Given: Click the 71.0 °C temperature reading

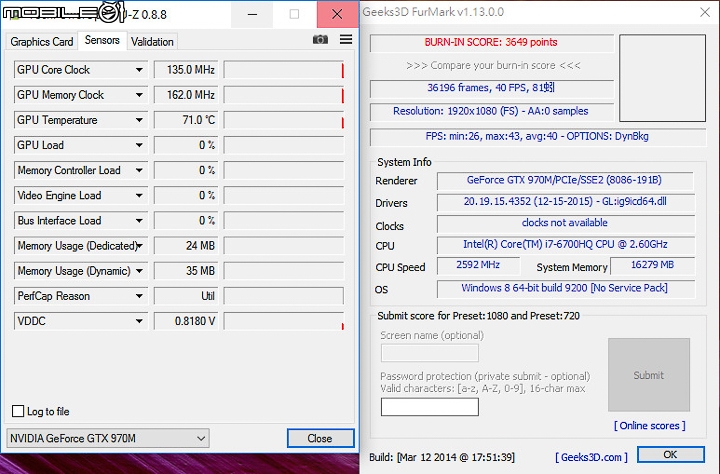Looking at the screenshot, I should point(186,120).
